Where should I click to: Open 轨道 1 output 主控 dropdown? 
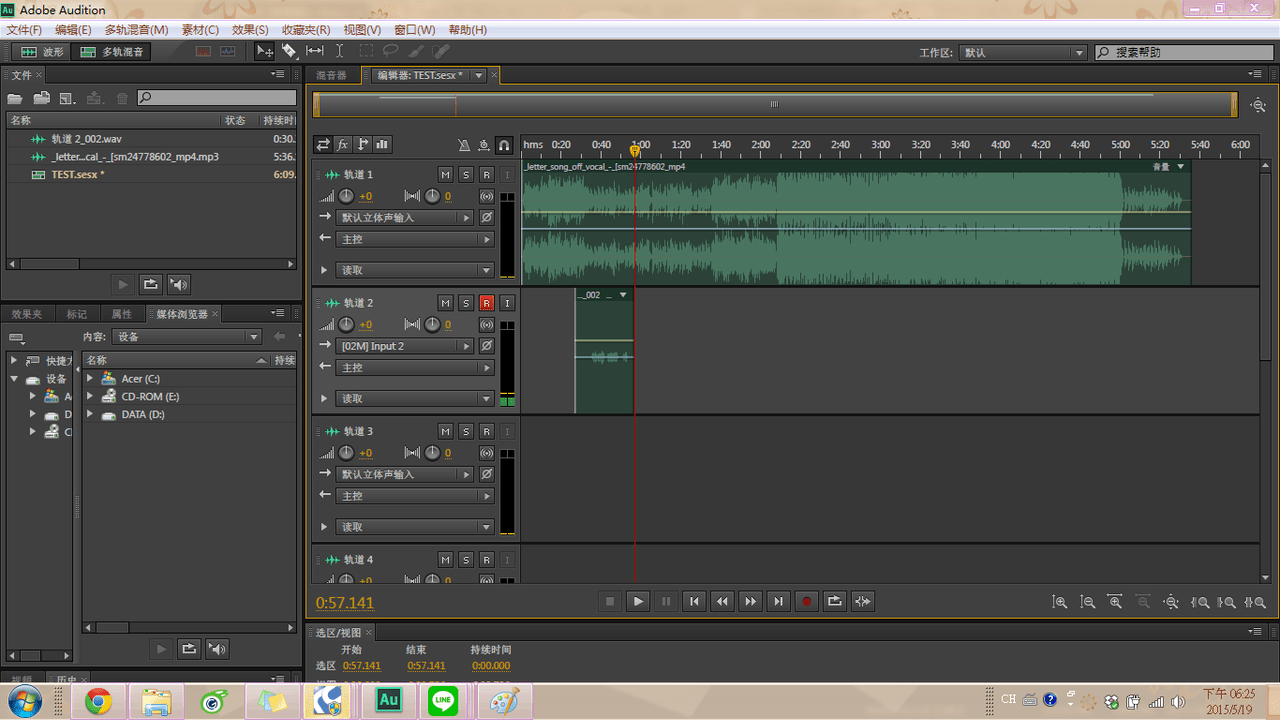coord(415,239)
